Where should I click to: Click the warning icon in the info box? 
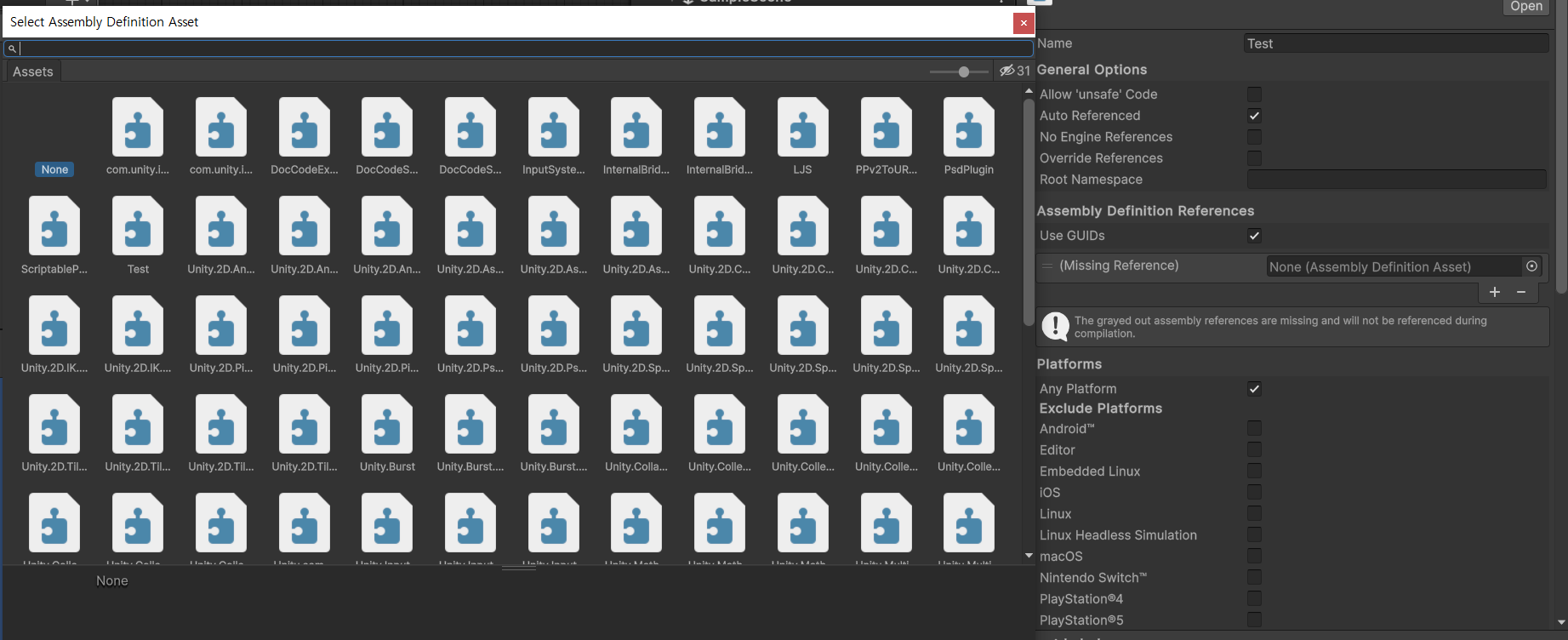[x=1055, y=326]
